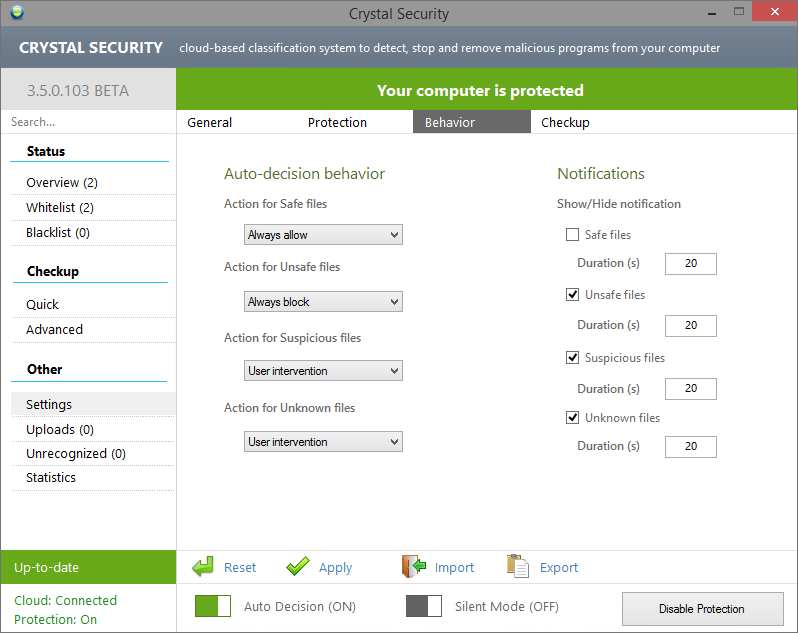
Task: Open the Advanced checkup item
Action: (x=93, y=330)
